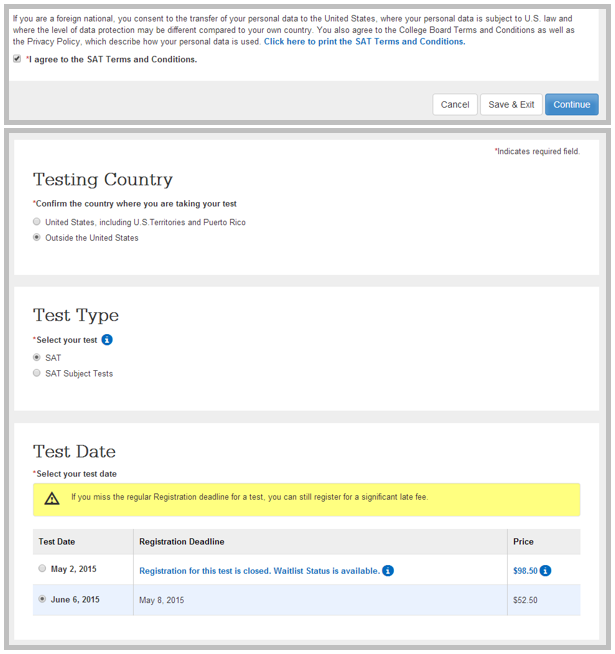
Task: Select Outside the United States option
Action: point(37,237)
